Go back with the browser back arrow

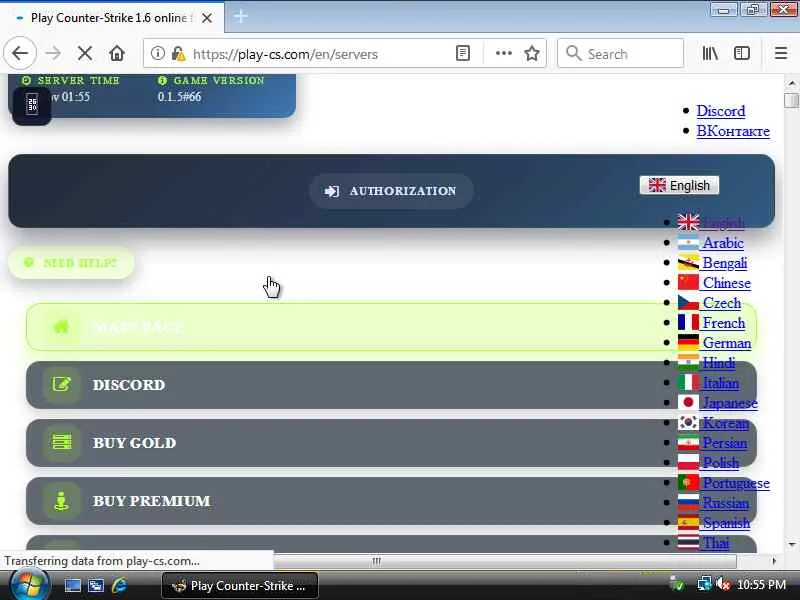point(20,53)
